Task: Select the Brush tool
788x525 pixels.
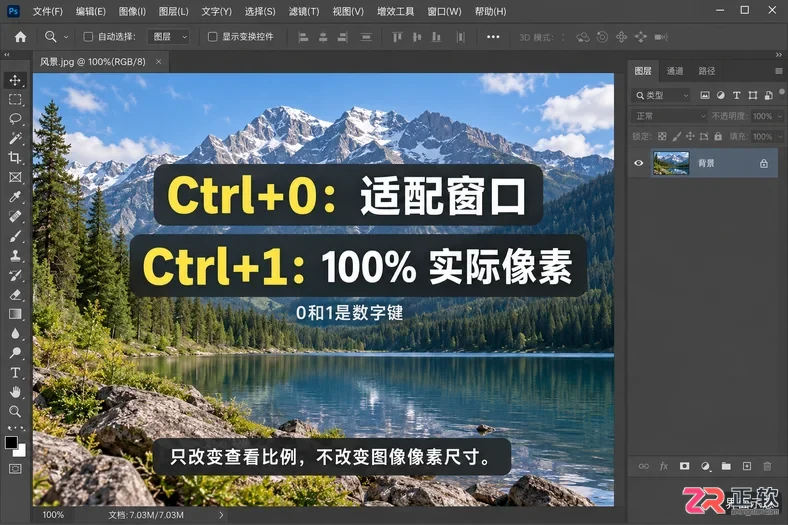Action: pyautogui.click(x=15, y=236)
